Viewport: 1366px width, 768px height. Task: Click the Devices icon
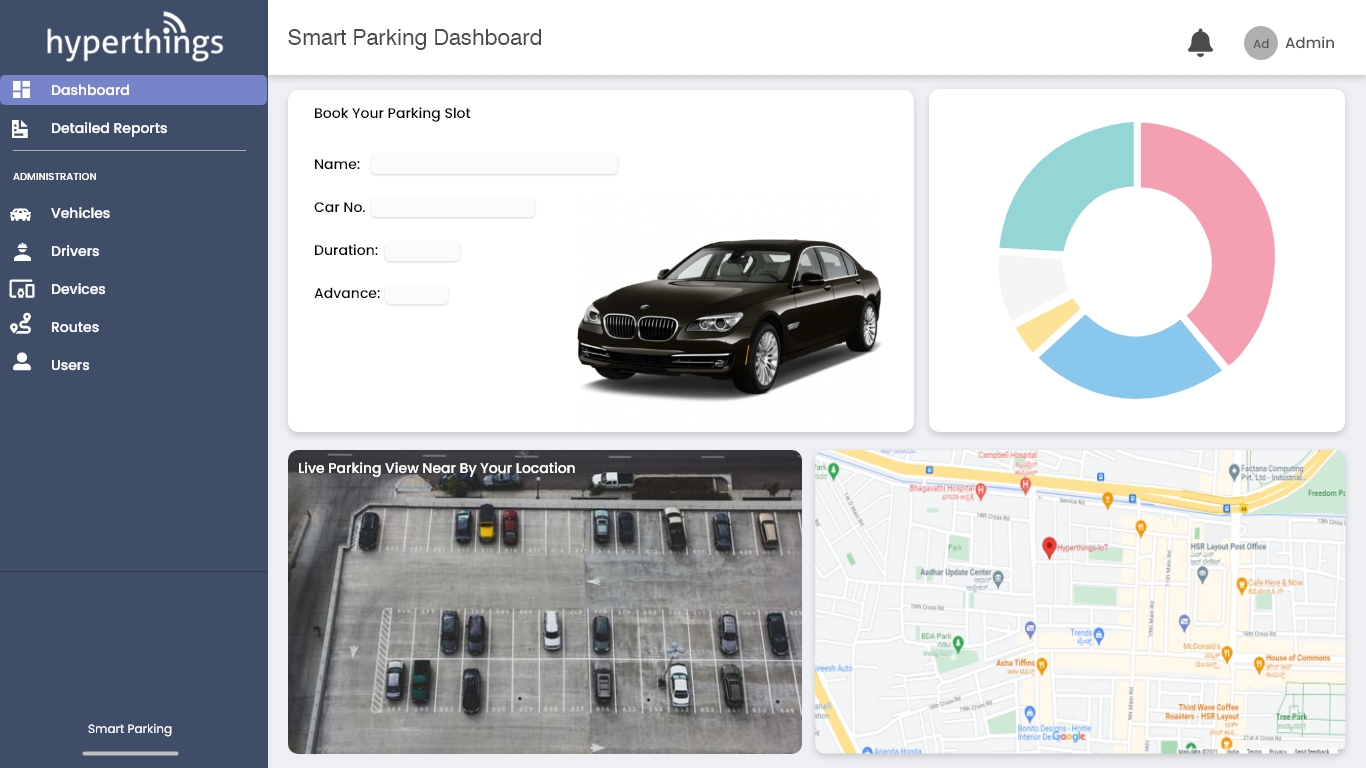point(22,289)
